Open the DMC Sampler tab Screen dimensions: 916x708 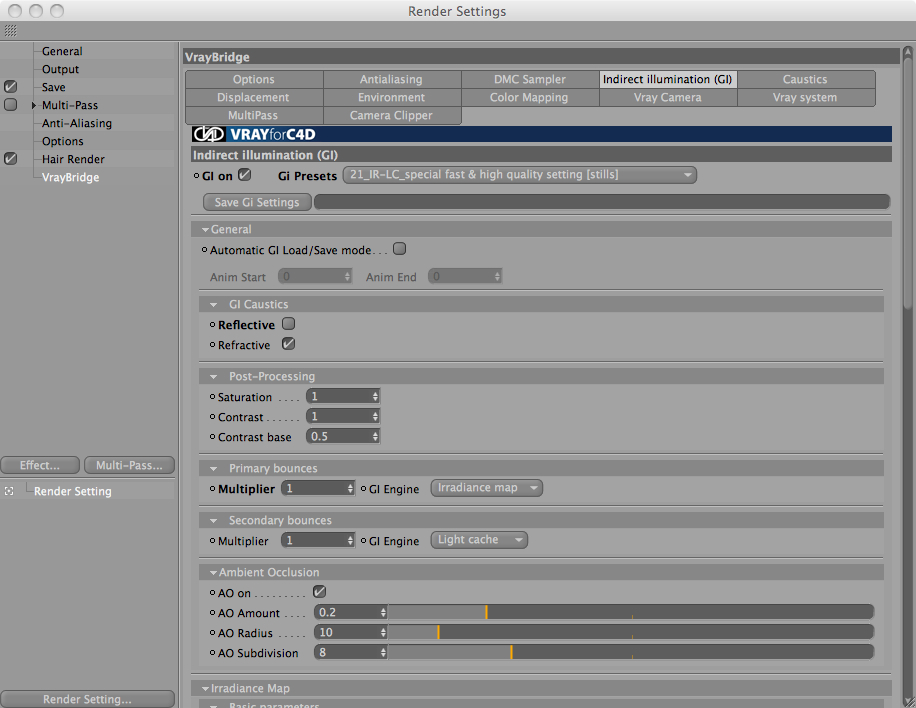tap(530, 79)
